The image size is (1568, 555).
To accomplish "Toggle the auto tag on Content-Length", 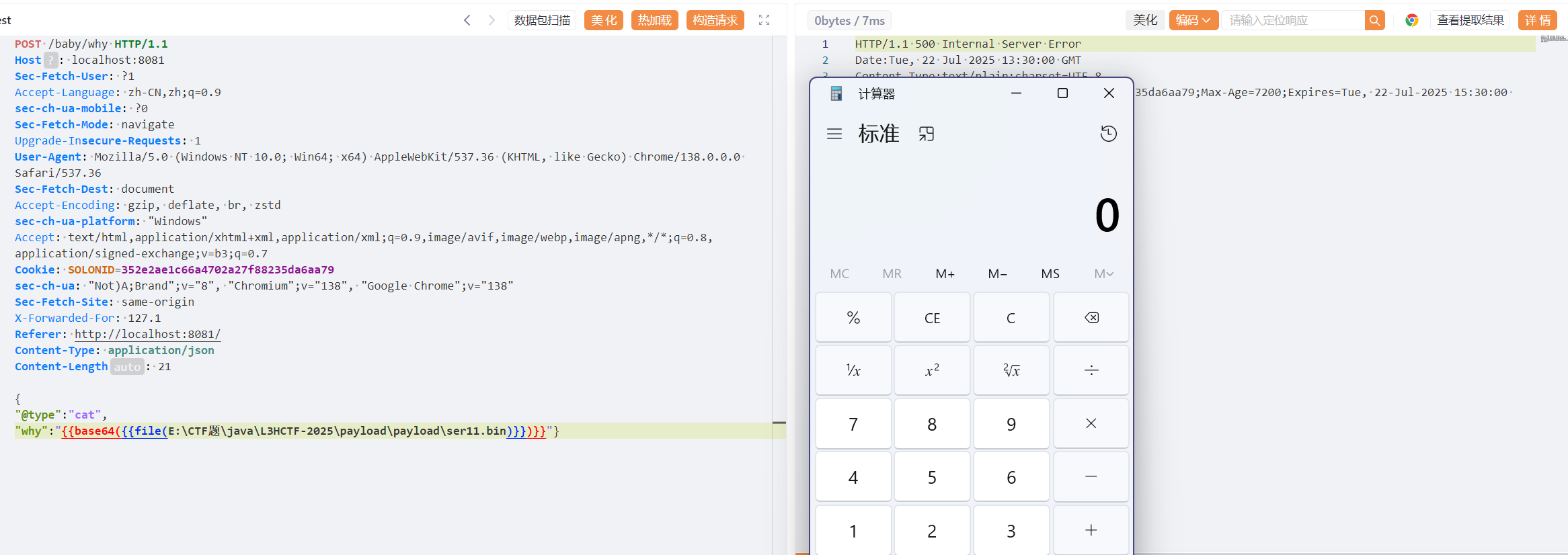I will tap(127, 367).
